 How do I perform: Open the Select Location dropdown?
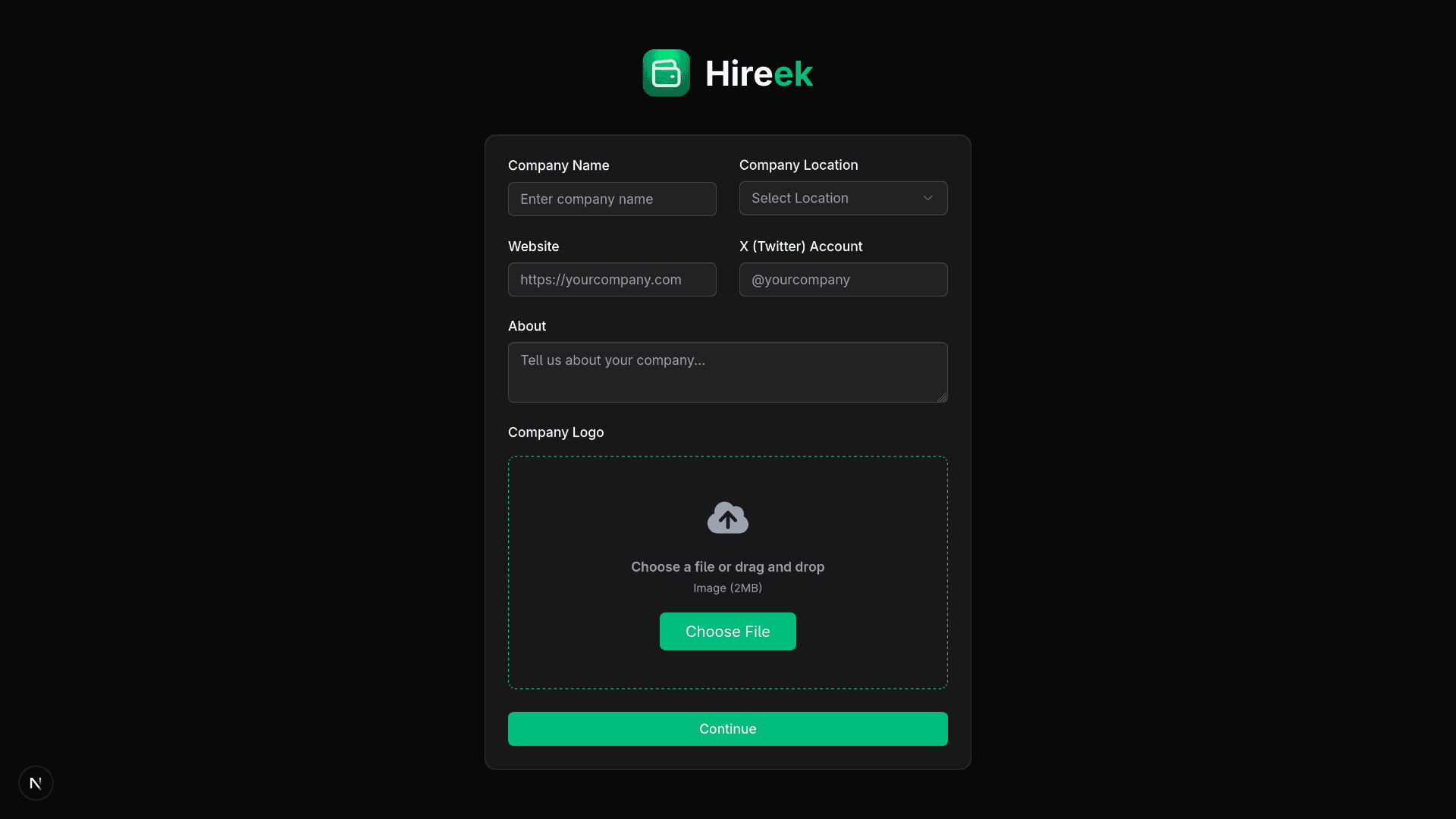[x=843, y=198]
